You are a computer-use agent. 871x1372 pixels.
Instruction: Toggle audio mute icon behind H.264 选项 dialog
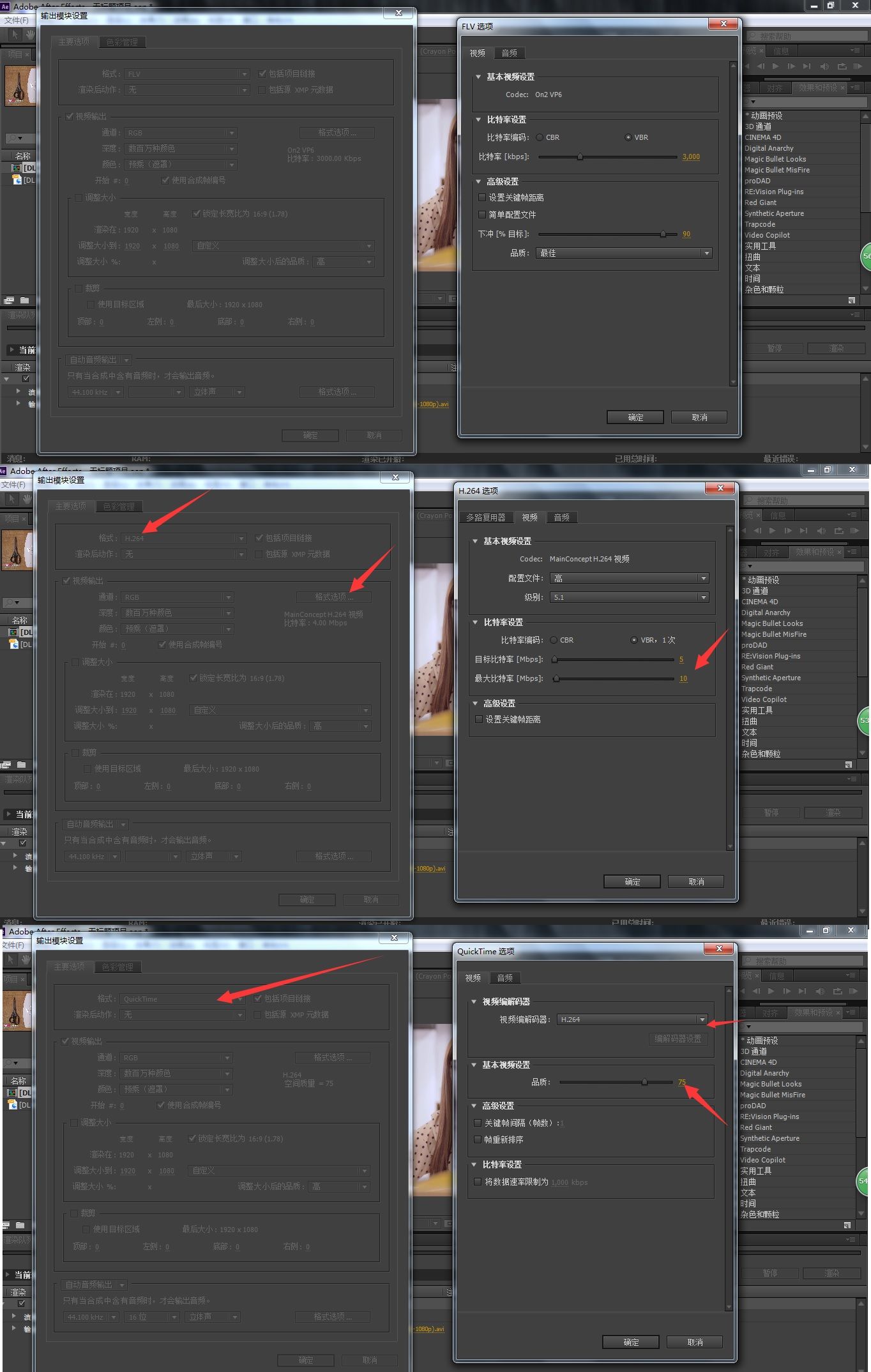point(821,530)
